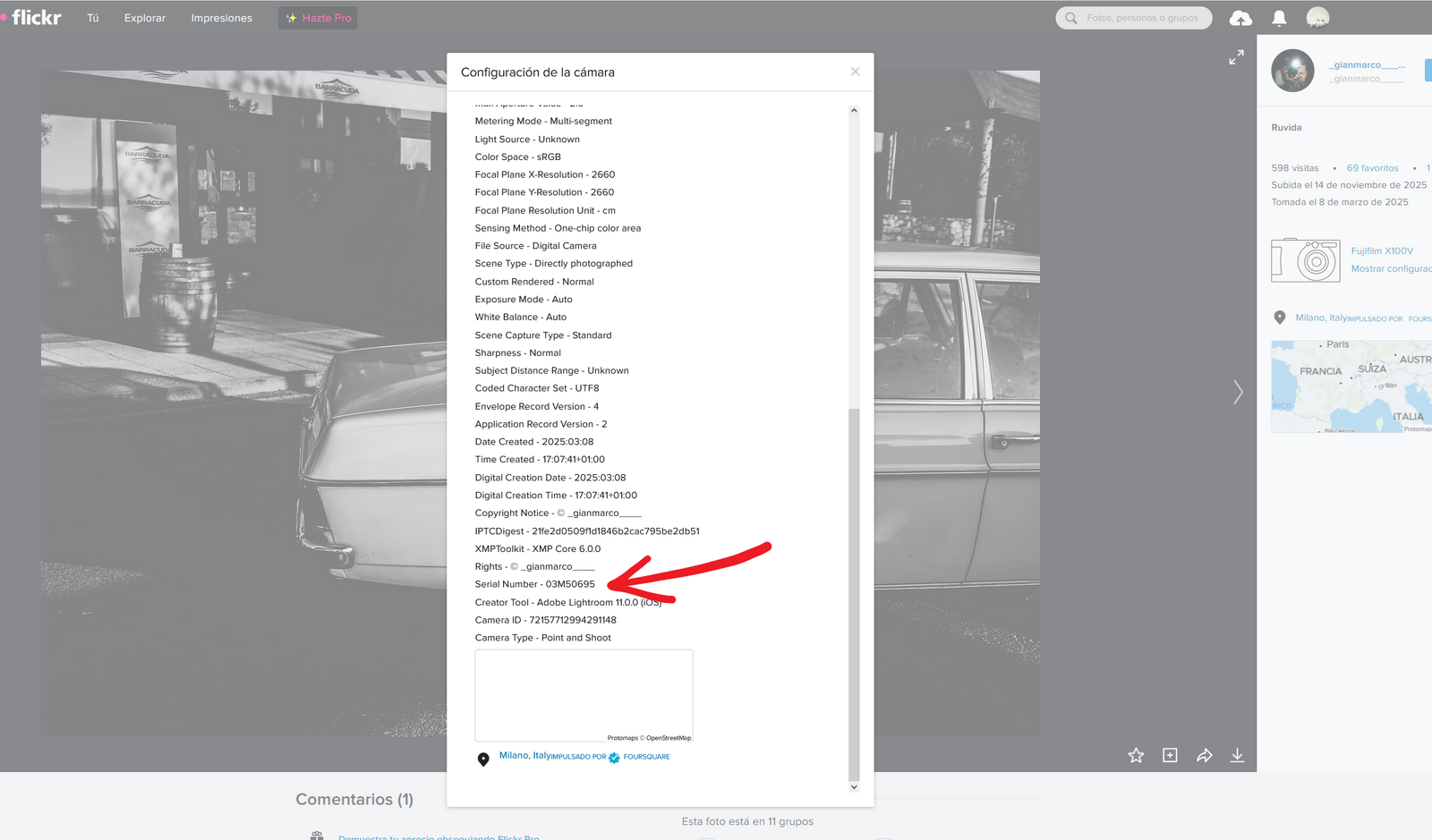This screenshot has height=840, width=1432.
Task: Select the Camera Type - Point and Shoot line
Action: 542,638
